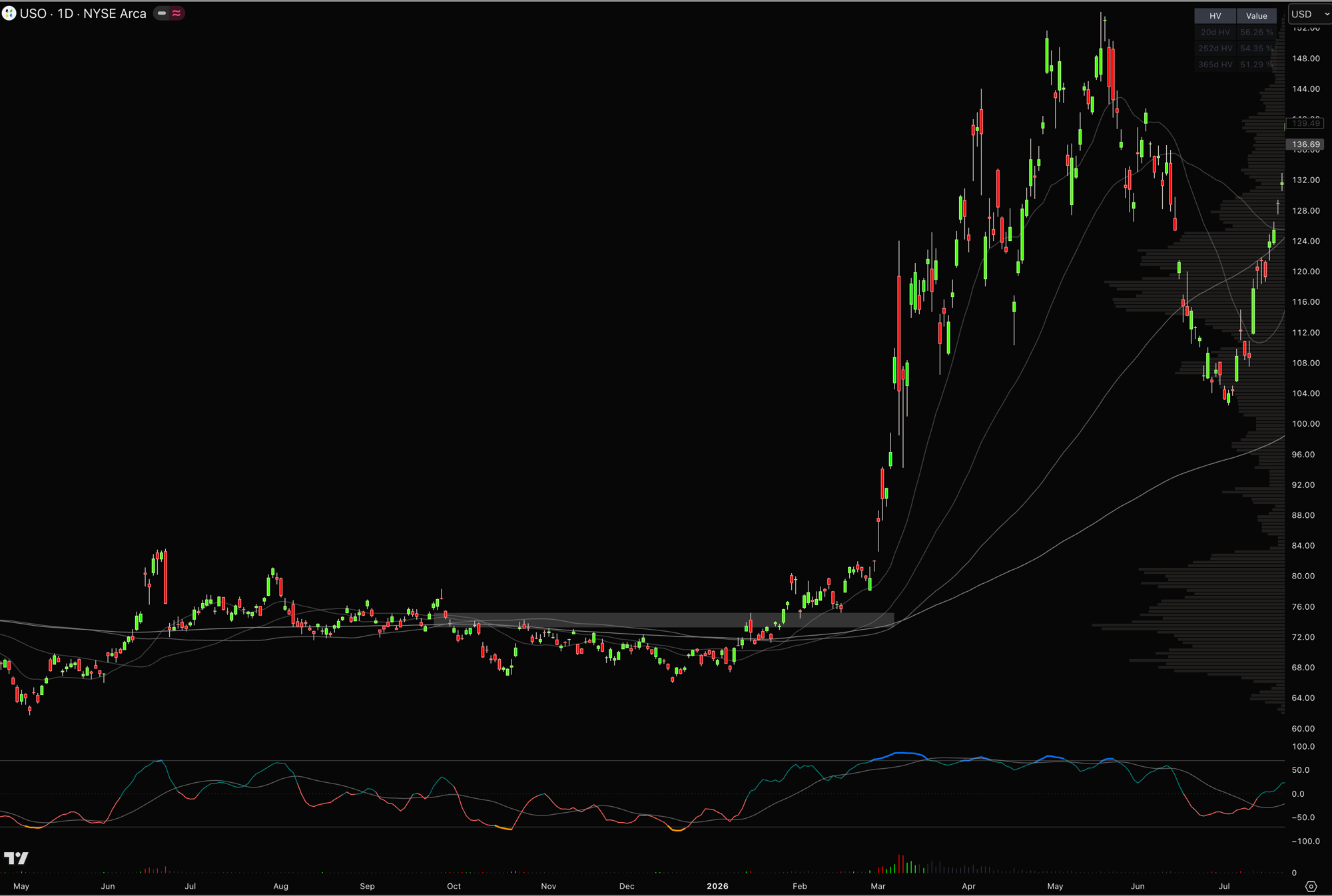Click the 50.0 oscillator scale label
1332x896 pixels.
point(1300,770)
